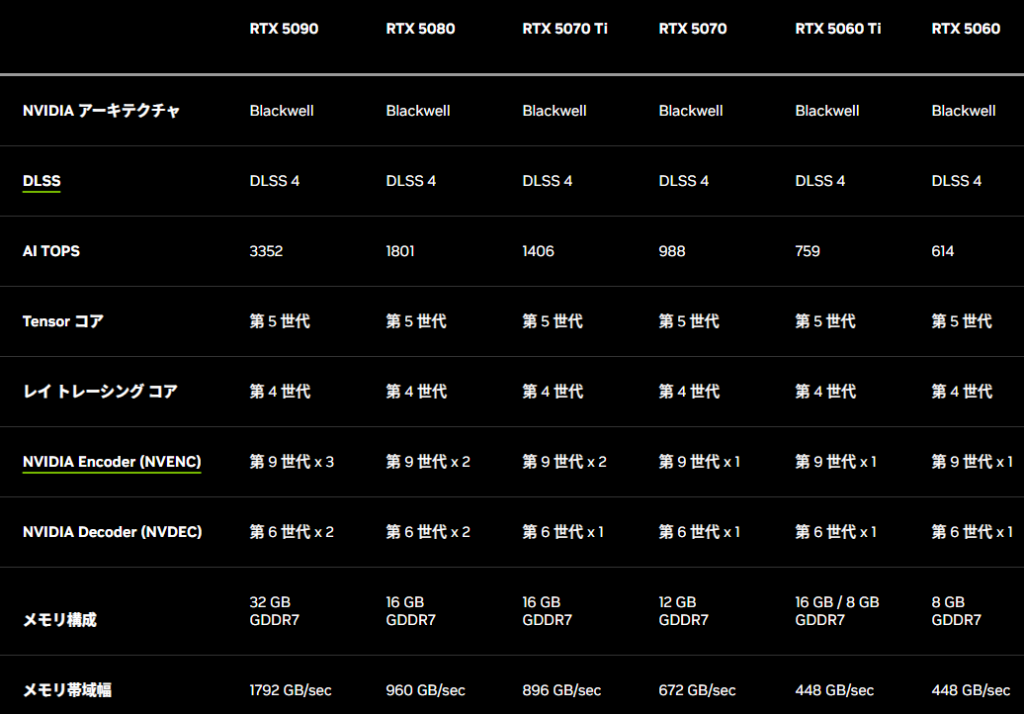Click RTX 5080 16 GB GDDR7 cell
Viewport: 1024px width, 714px height.
[411, 611]
